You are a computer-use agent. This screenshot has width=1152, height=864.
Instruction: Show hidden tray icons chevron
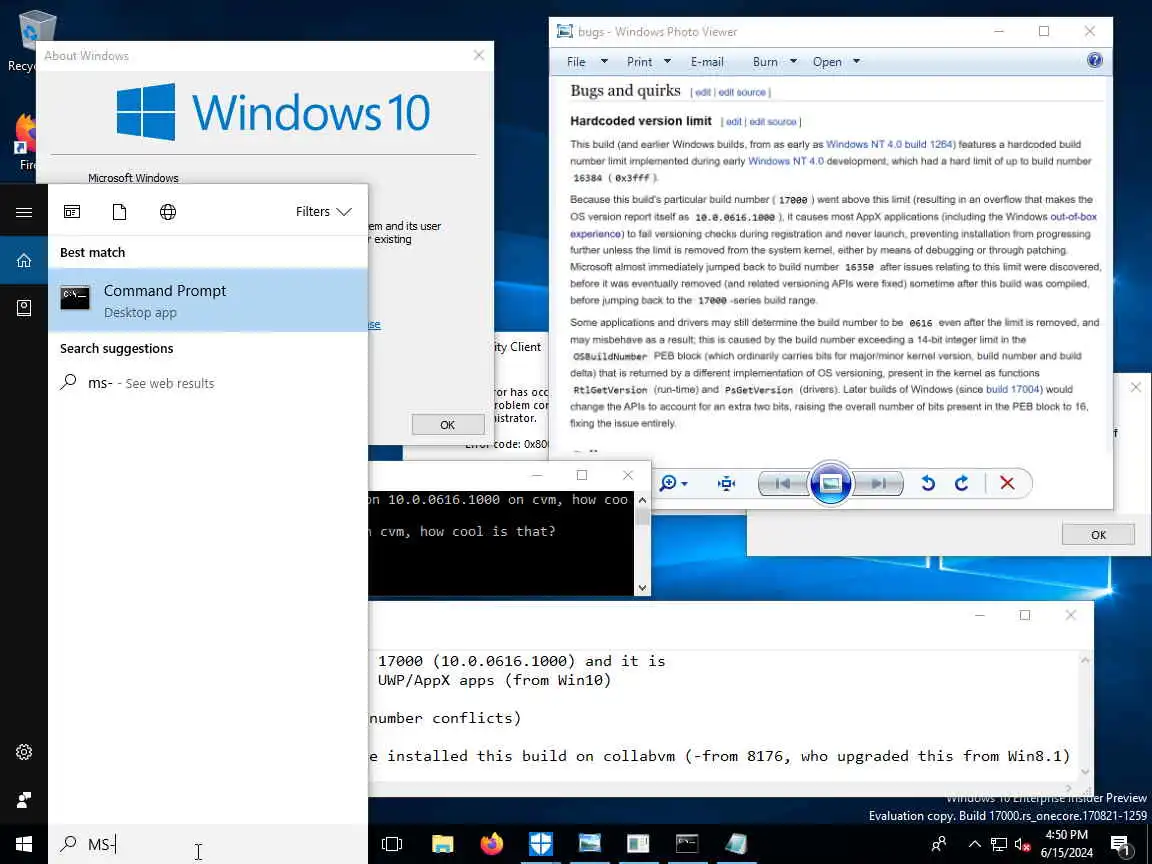[x=974, y=844]
